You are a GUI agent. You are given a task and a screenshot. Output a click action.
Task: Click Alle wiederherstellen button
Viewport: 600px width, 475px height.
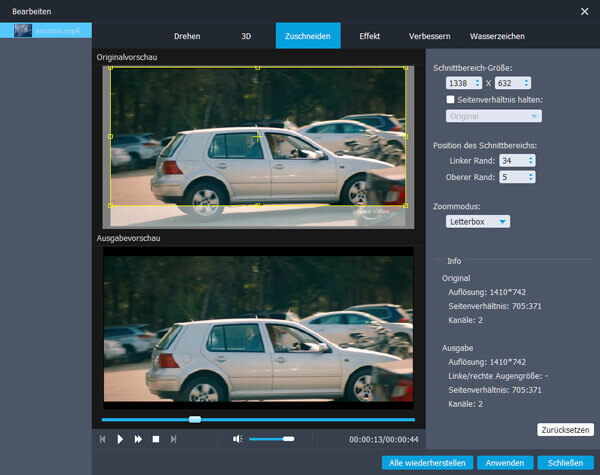[426, 463]
